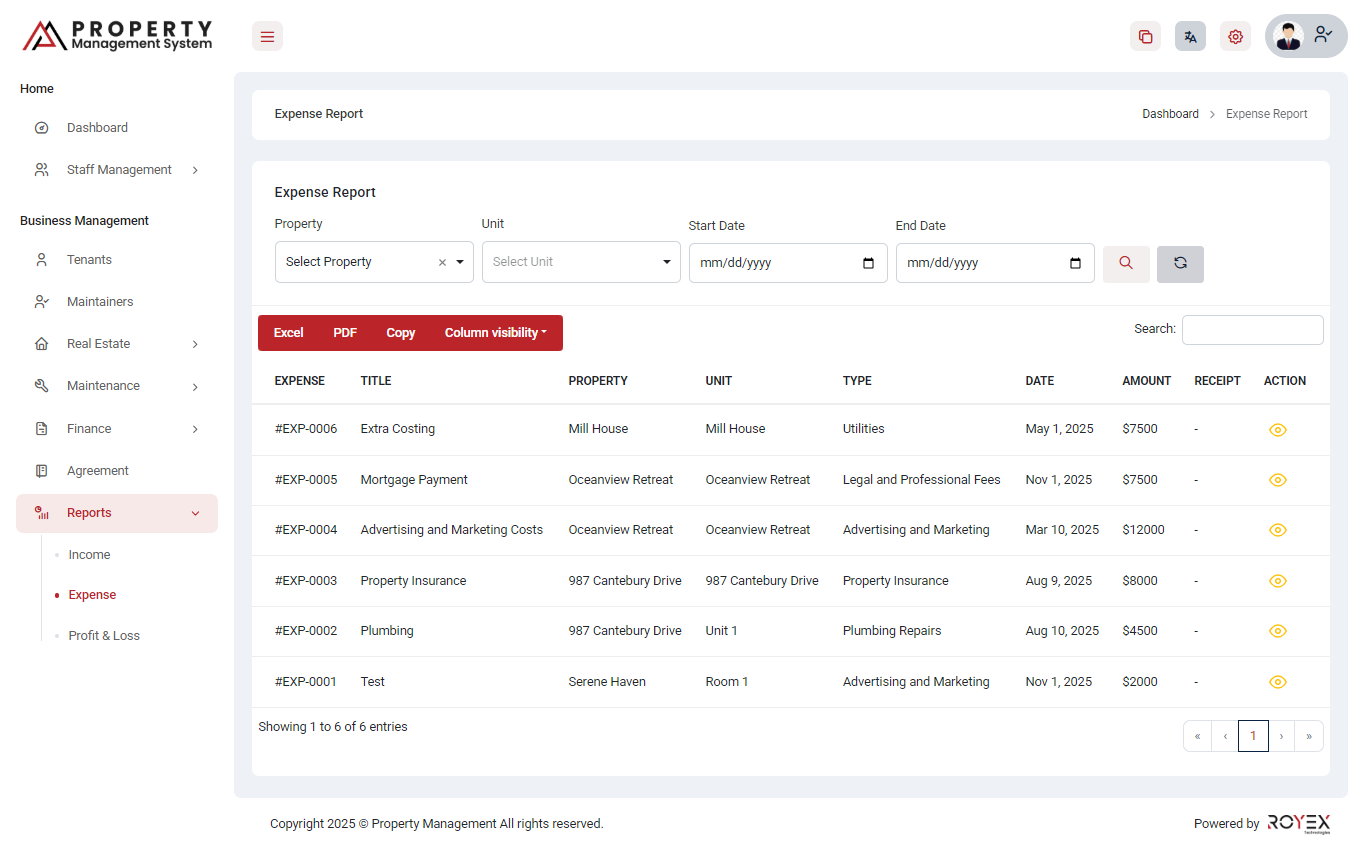
Task: Export the table to Excel
Action: tap(288, 333)
